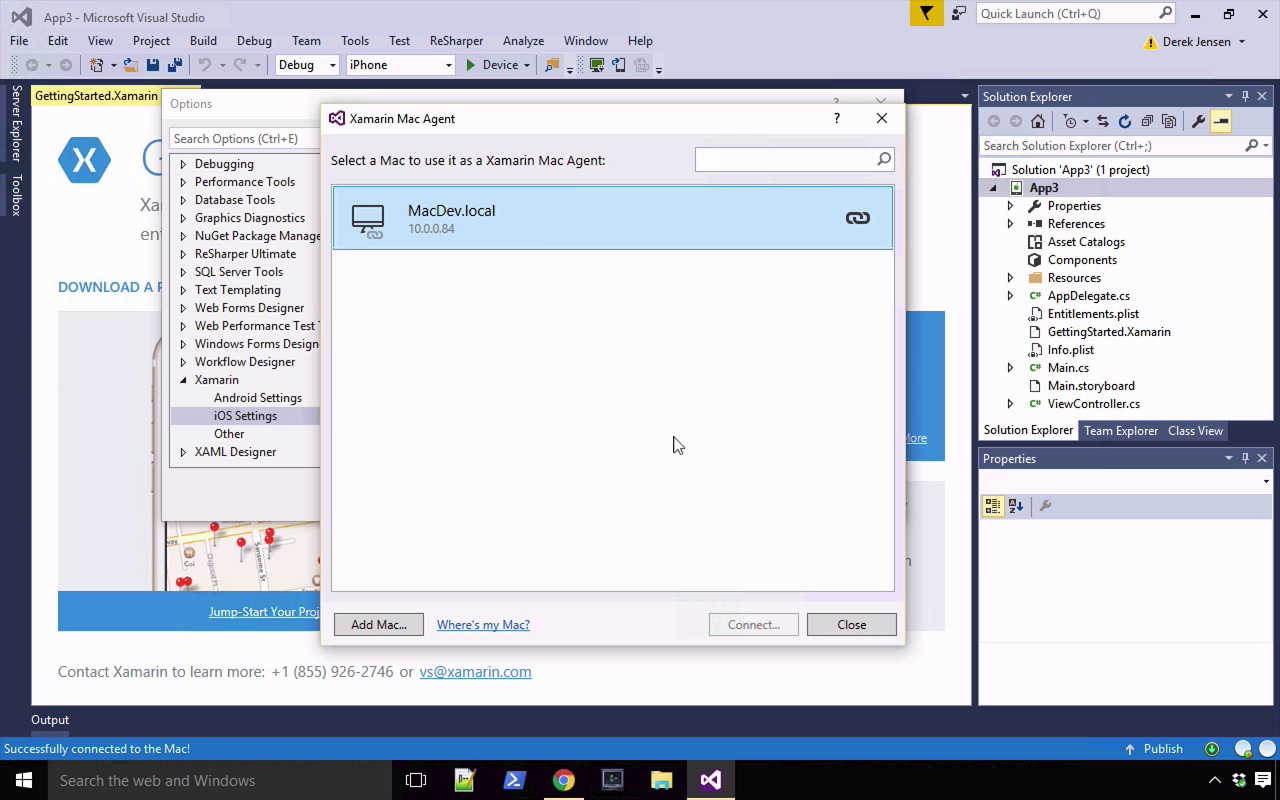Open the Analyze menu
Viewport: 1280px width, 800px height.
(523, 41)
